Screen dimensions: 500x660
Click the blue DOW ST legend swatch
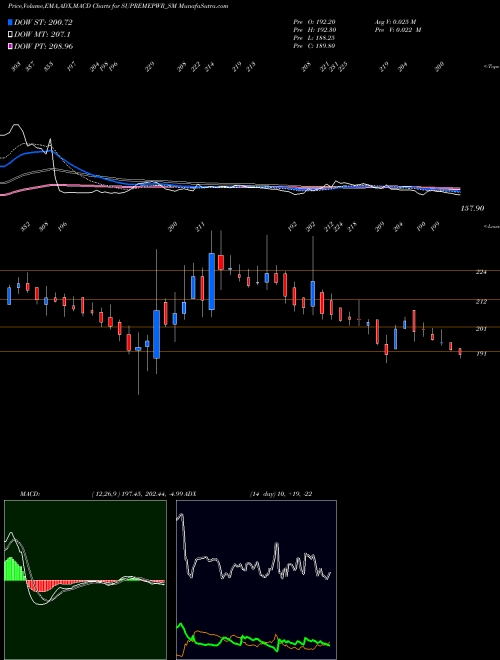point(10,22)
